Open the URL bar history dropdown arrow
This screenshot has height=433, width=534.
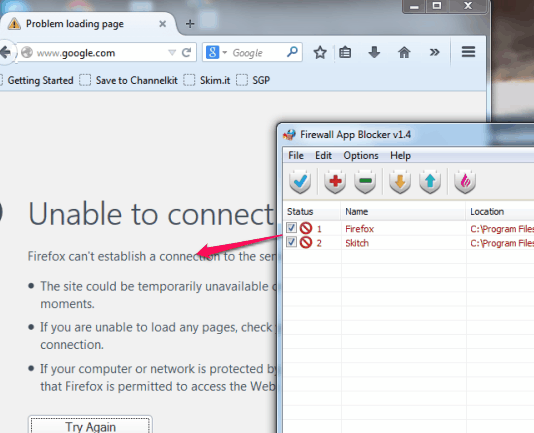click(172, 52)
